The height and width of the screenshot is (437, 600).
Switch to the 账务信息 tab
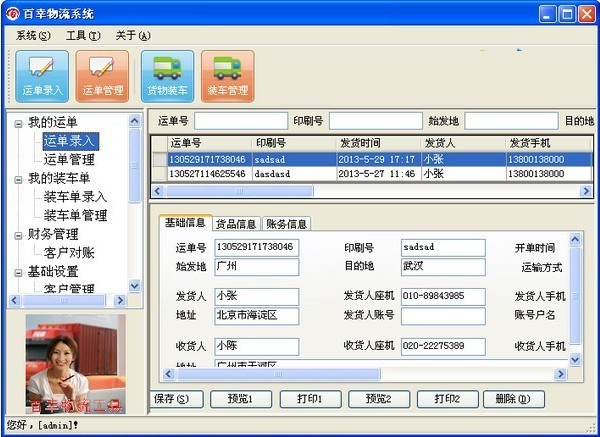[x=287, y=224]
